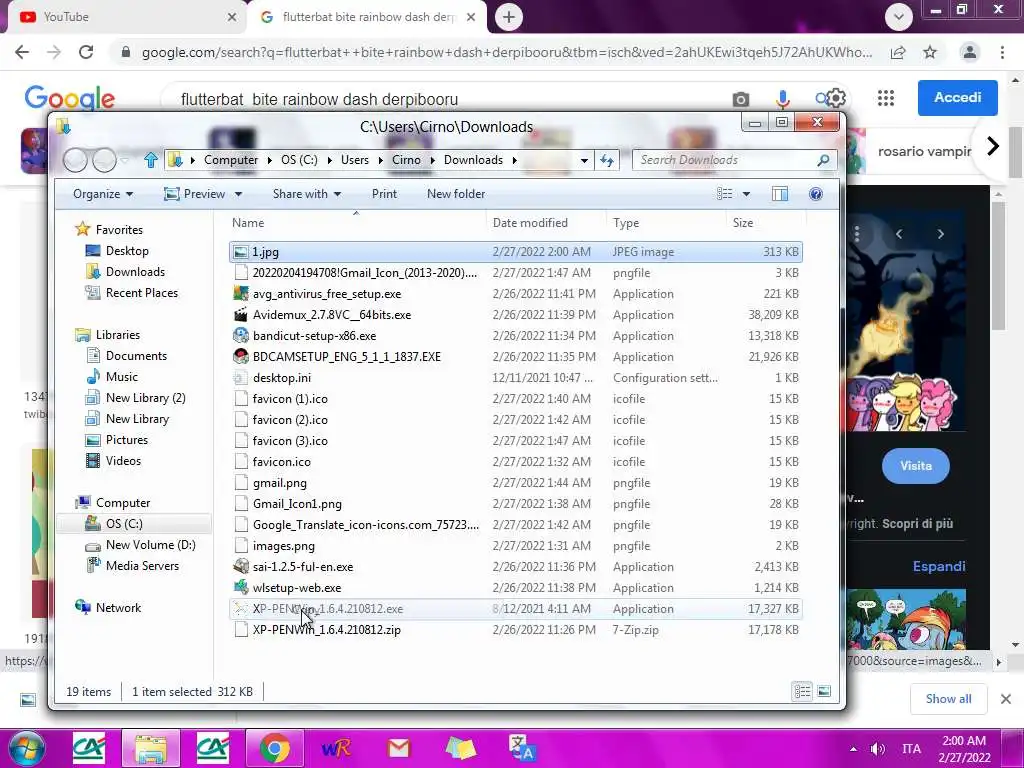
Task: Click taskbar volume speaker icon
Action: pos(877,748)
